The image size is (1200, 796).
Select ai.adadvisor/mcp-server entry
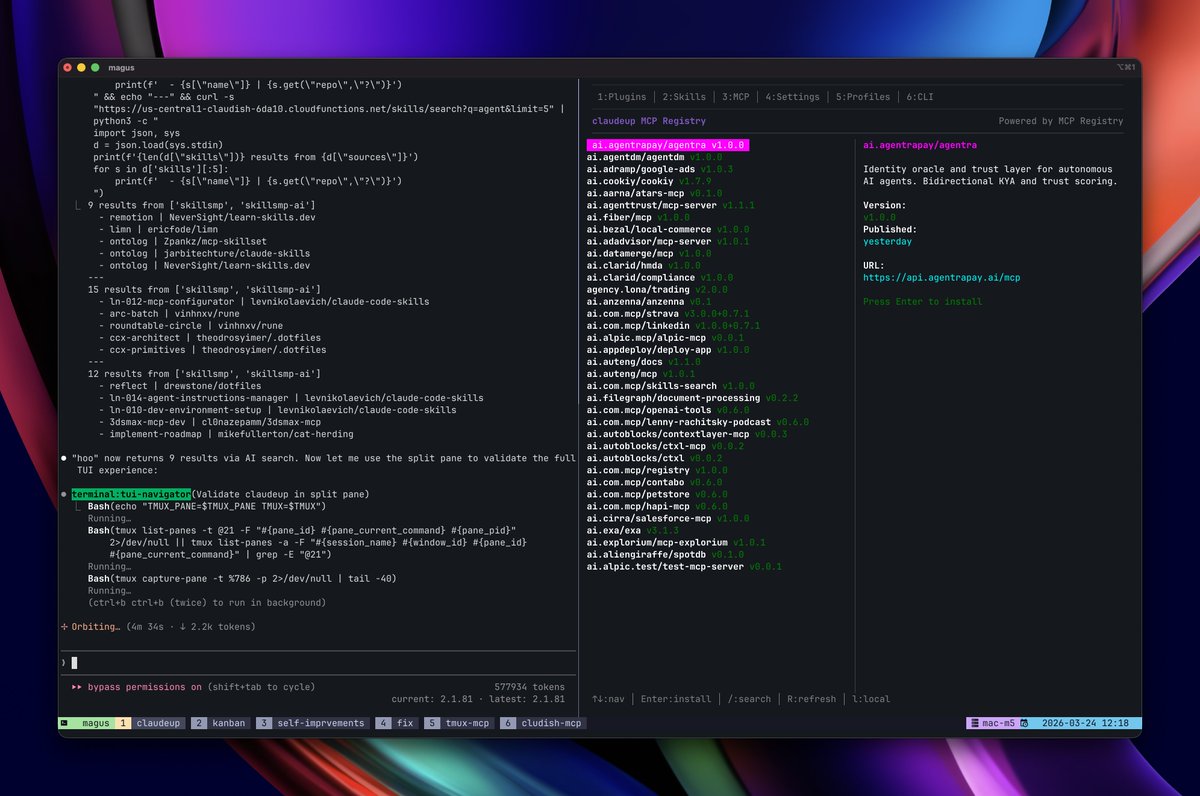pos(668,241)
